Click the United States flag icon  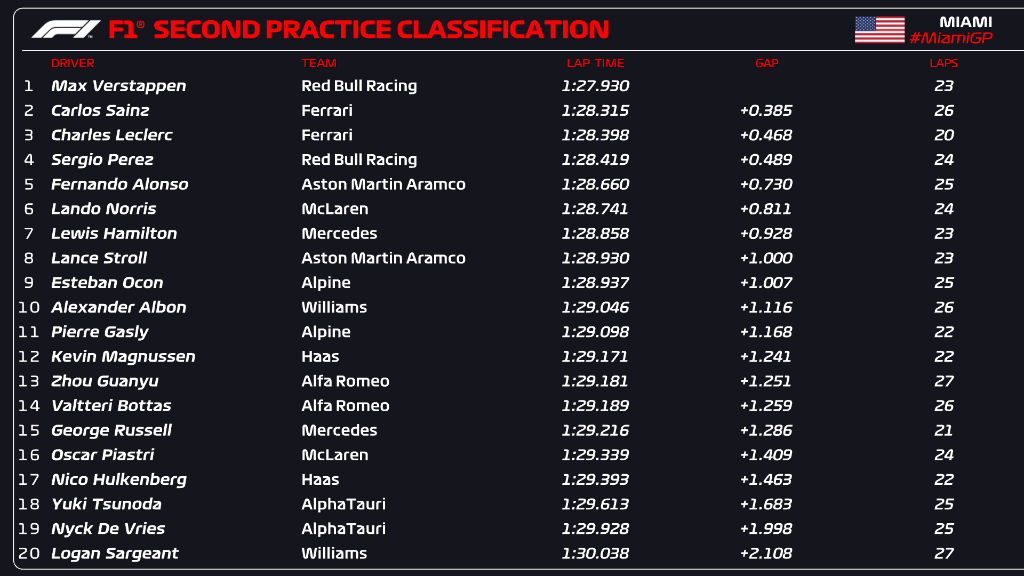879,30
